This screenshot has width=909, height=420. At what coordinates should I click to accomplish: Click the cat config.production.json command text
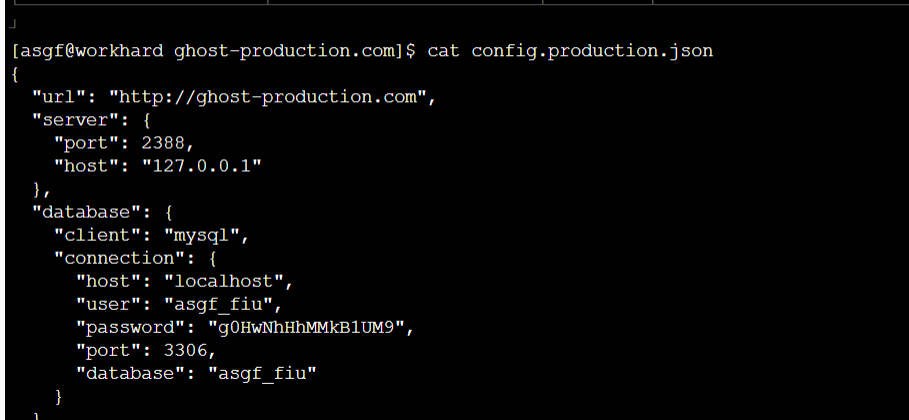coord(570,51)
